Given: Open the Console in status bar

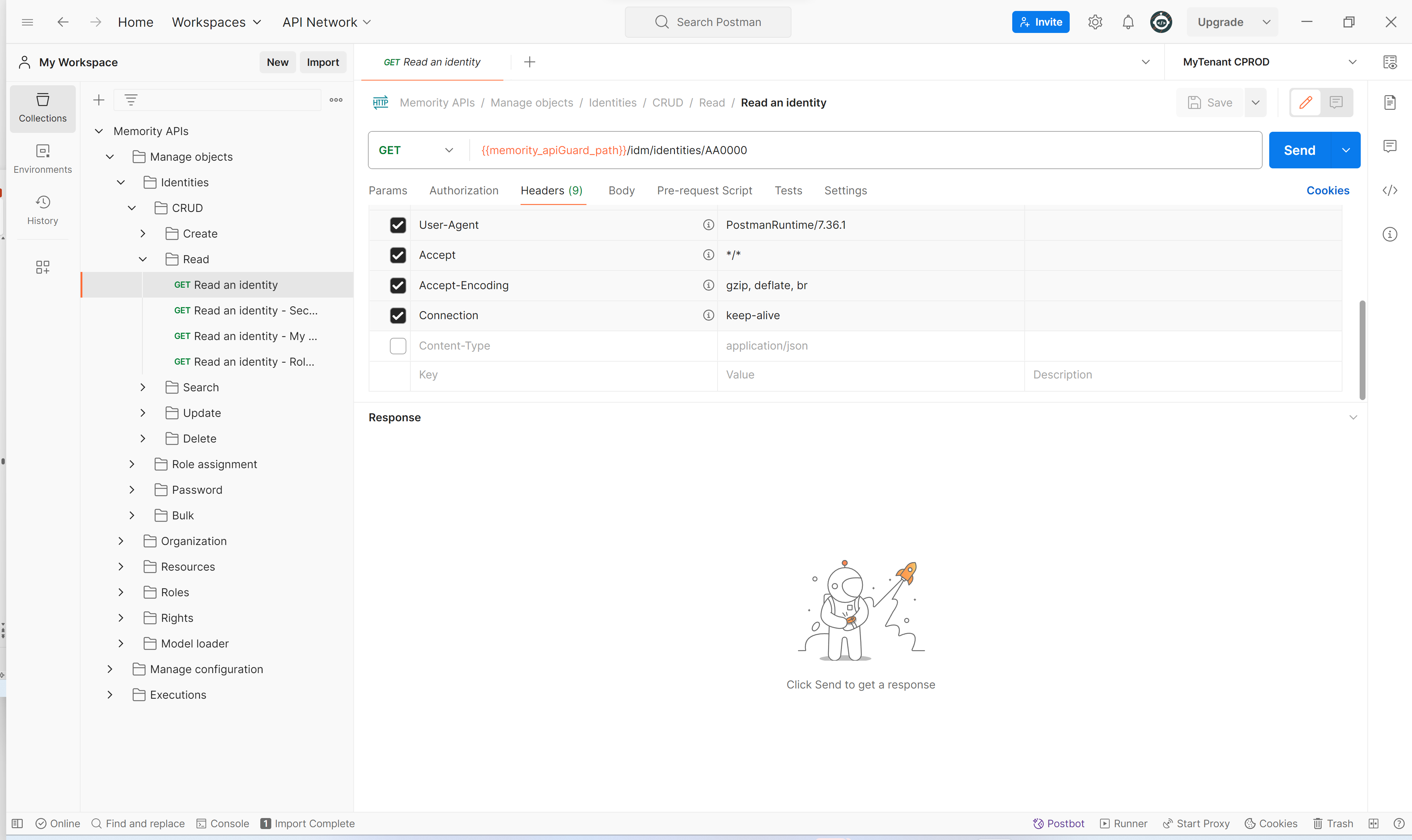Looking at the screenshot, I should tap(223, 823).
